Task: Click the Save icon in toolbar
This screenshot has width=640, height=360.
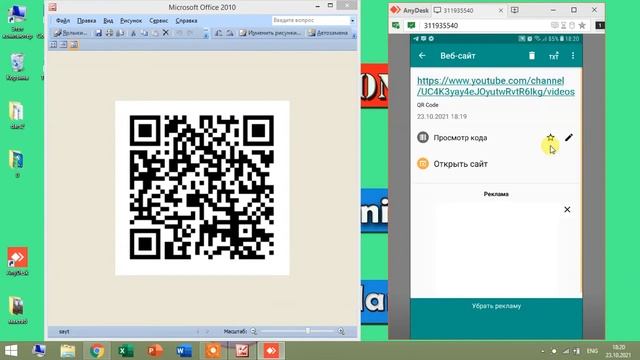Action: (x=98, y=33)
